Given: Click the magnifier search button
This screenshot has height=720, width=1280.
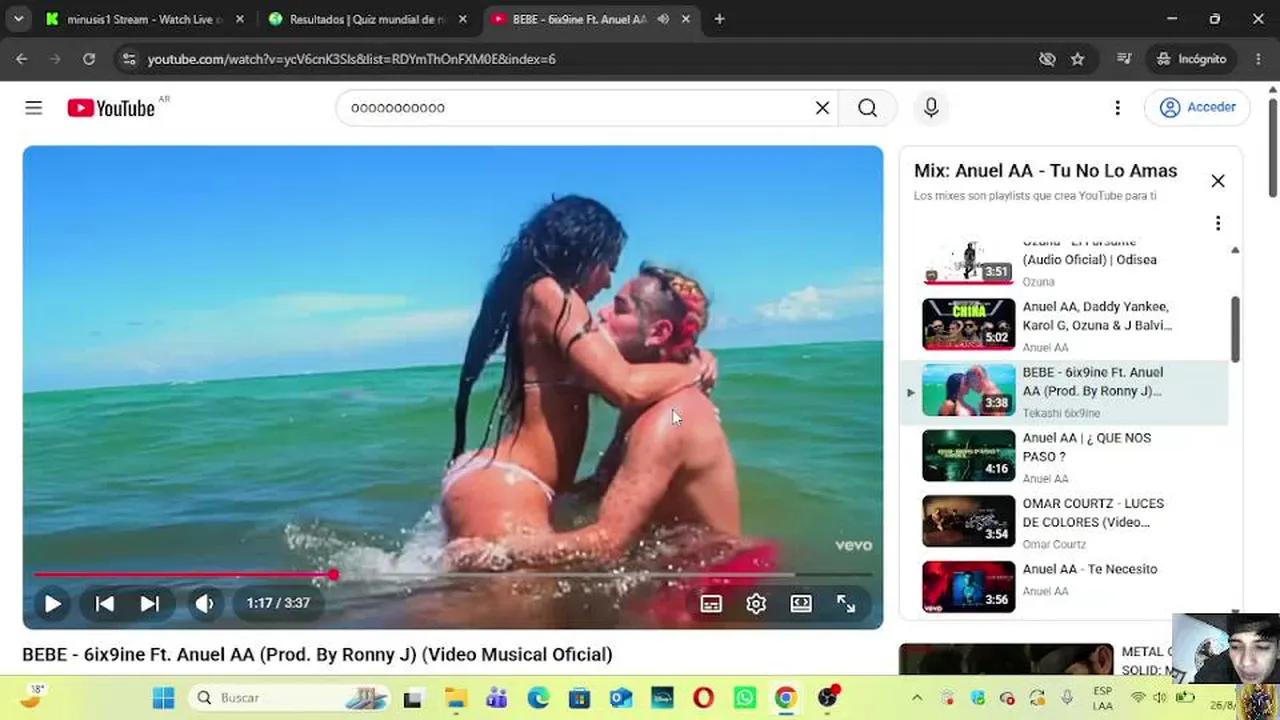Looking at the screenshot, I should 867,108.
